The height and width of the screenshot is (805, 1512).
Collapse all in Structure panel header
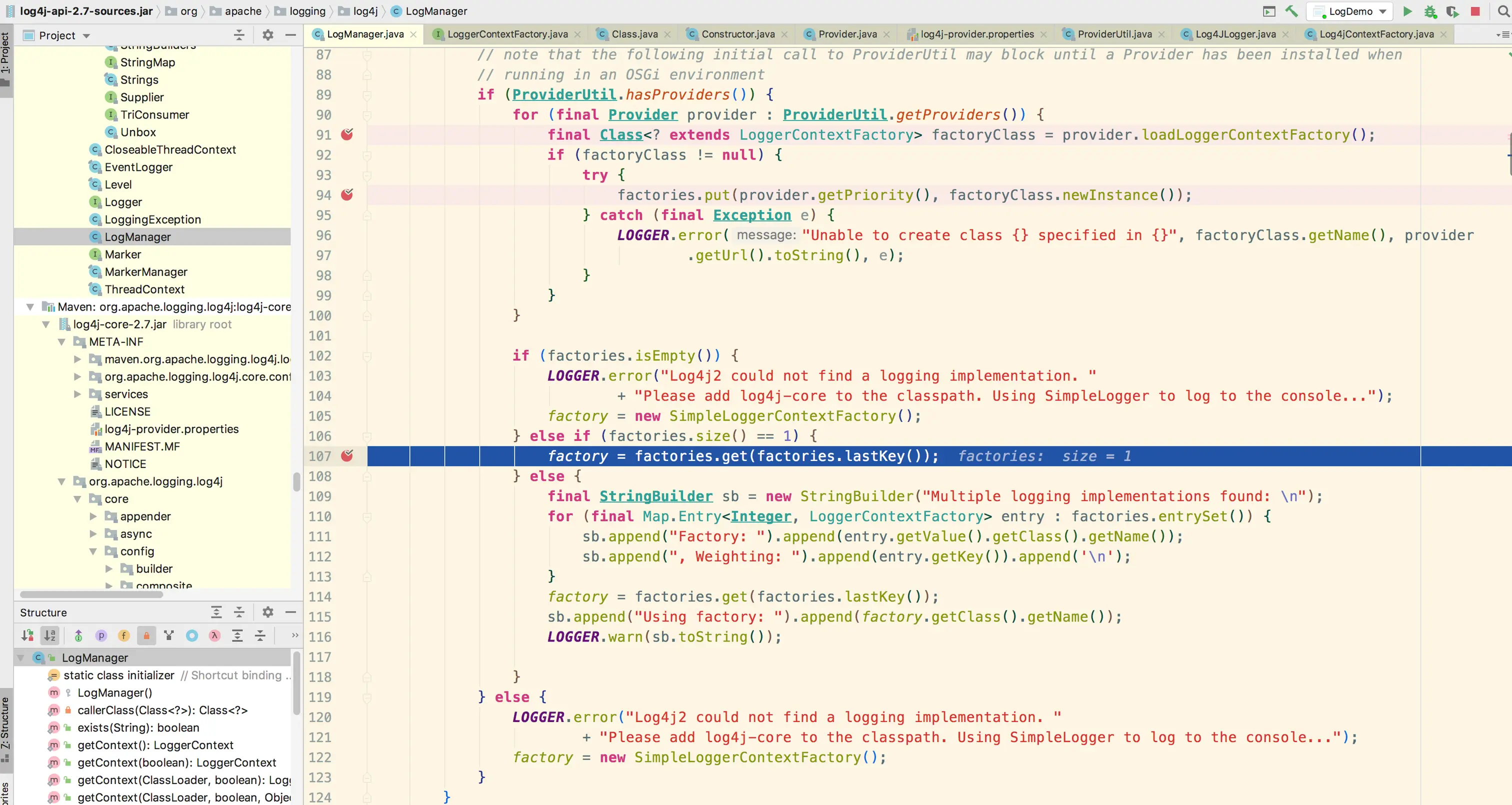pyautogui.click(x=239, y=612)
